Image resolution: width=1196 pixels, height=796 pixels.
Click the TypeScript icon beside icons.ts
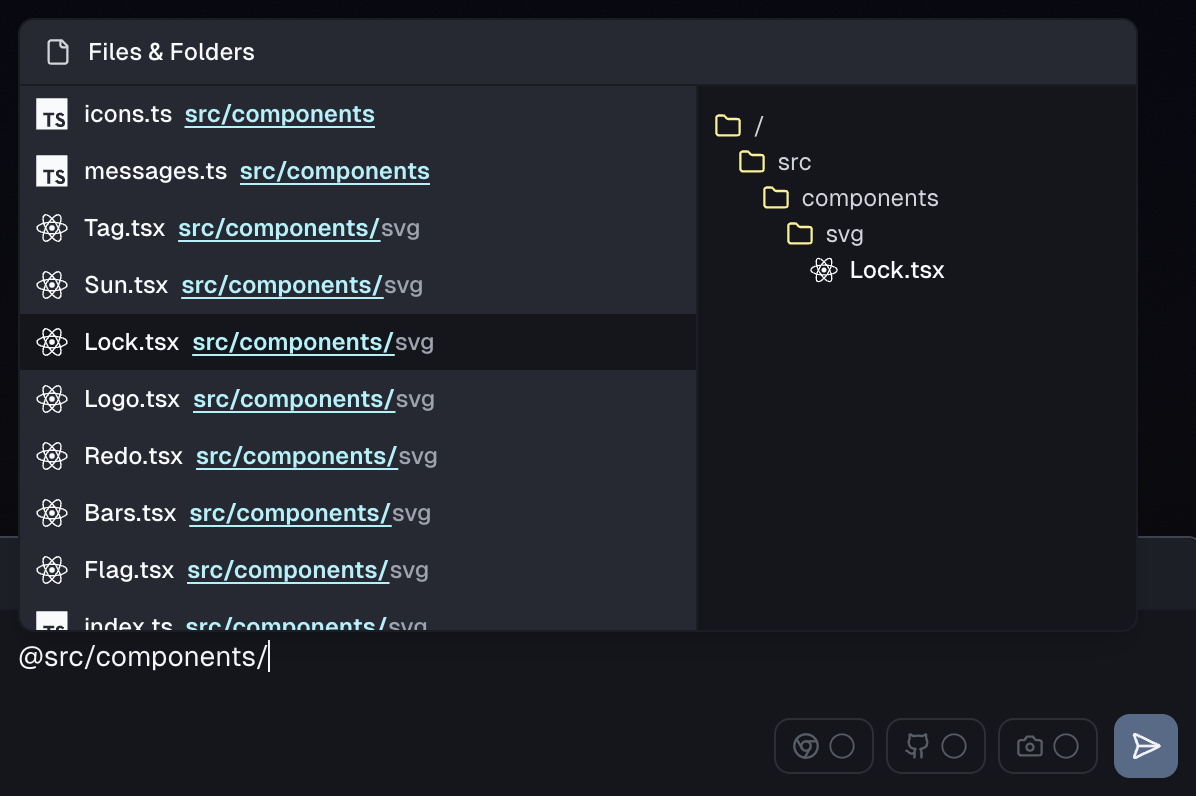coord(52,115)
